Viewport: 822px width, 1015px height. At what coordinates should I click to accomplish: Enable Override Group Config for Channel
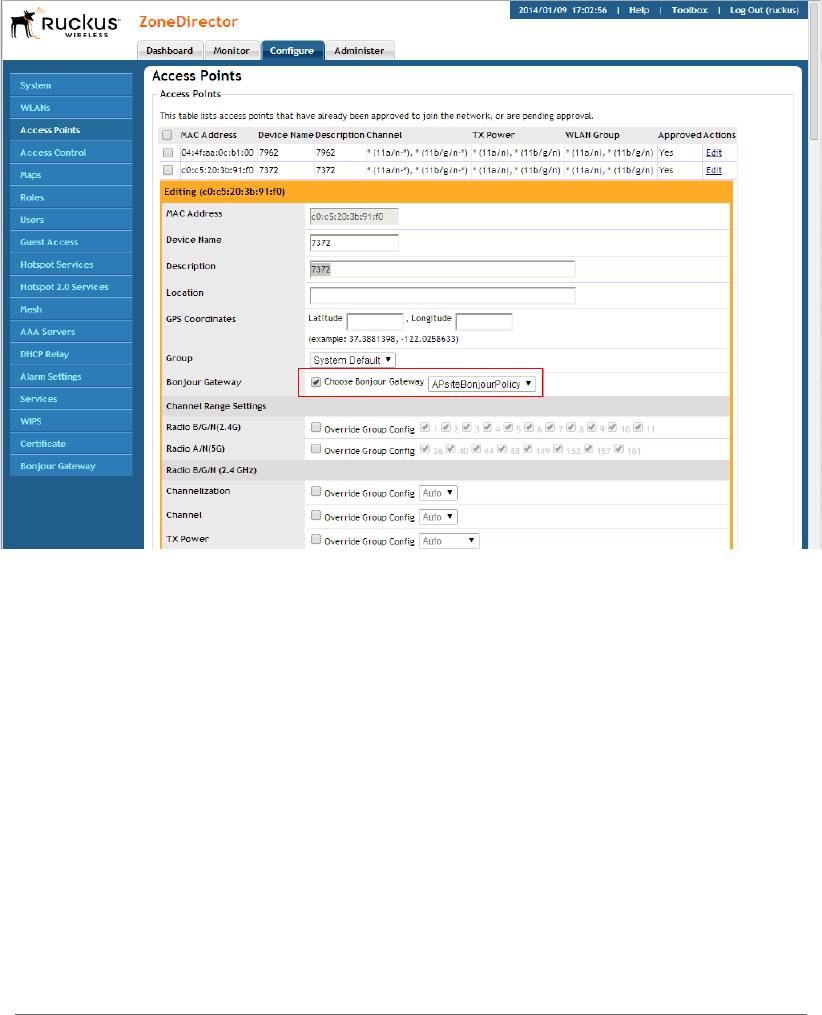316,515
